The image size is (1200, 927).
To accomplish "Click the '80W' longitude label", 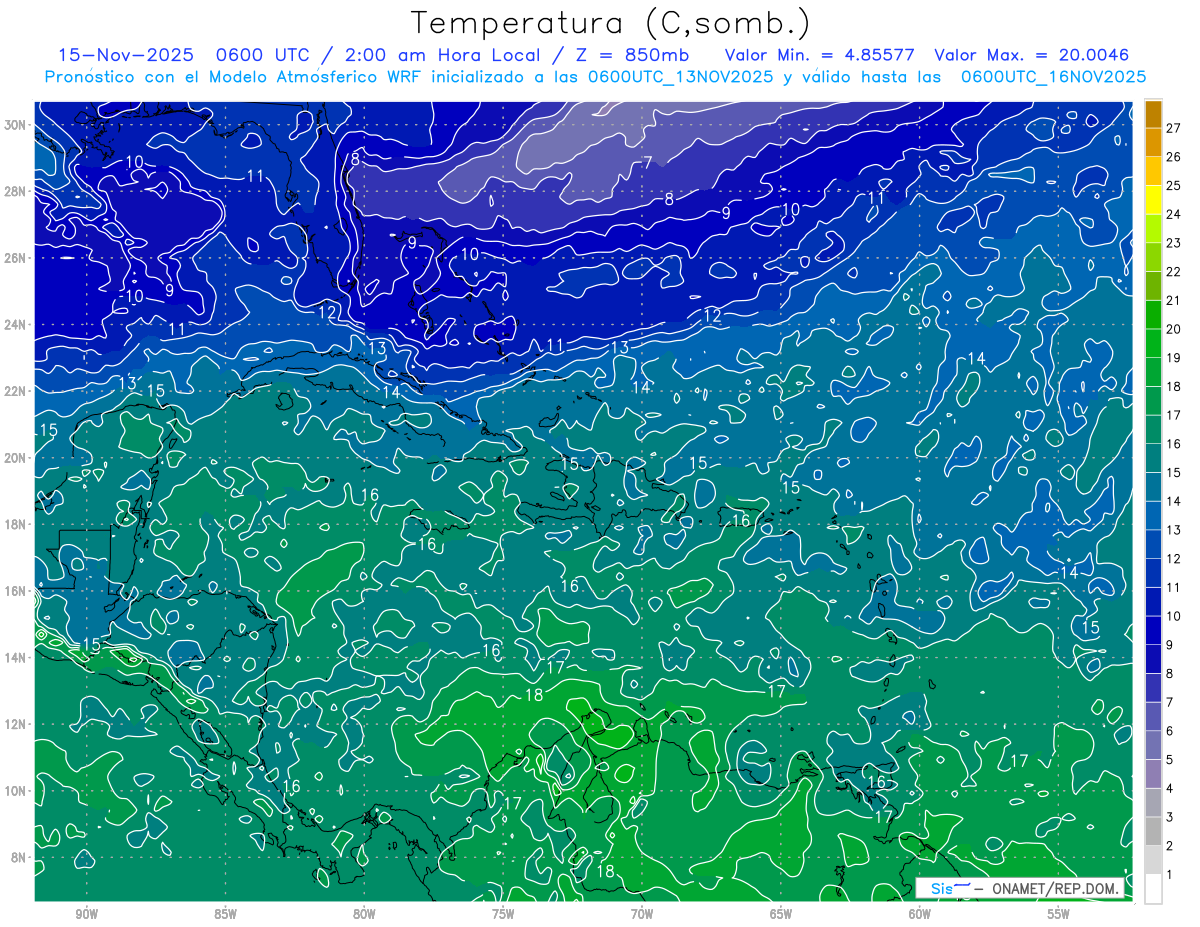I will click(x=364, y=914).
